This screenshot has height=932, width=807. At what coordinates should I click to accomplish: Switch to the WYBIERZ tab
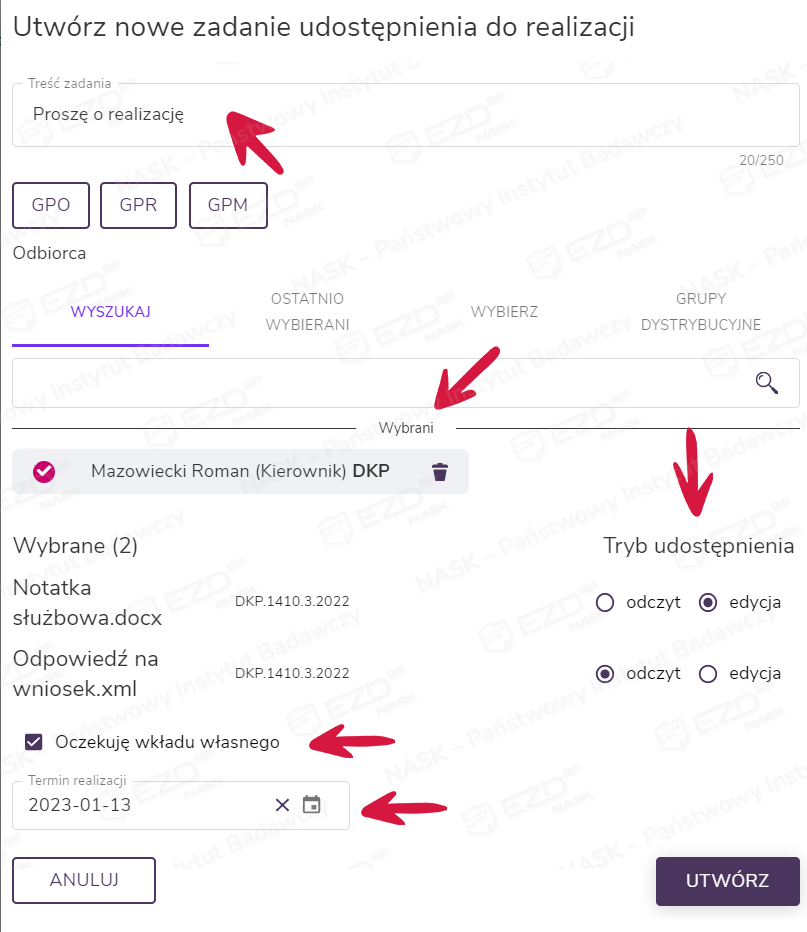(x=504, y=312)
